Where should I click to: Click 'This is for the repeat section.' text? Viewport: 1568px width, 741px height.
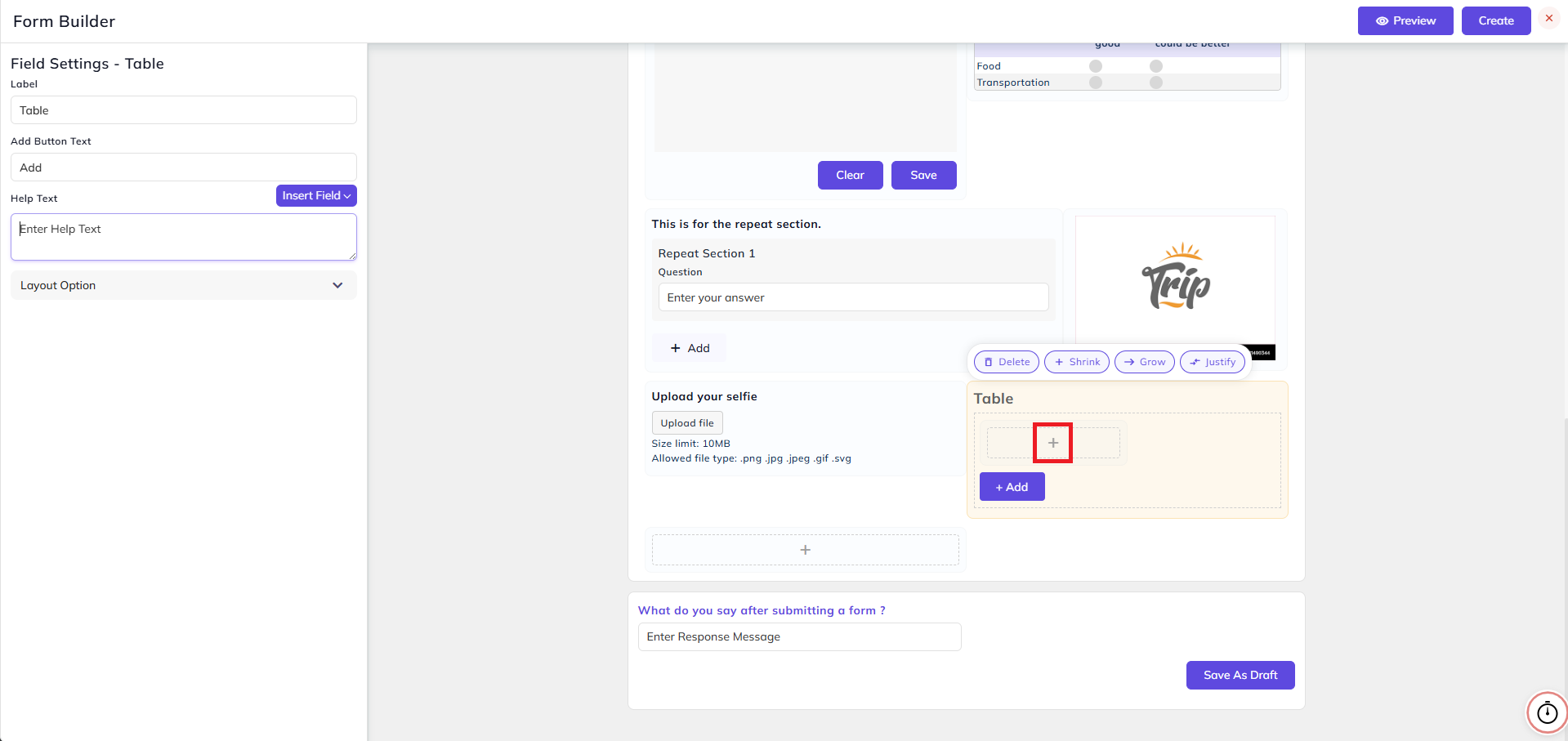pos(736,224)
